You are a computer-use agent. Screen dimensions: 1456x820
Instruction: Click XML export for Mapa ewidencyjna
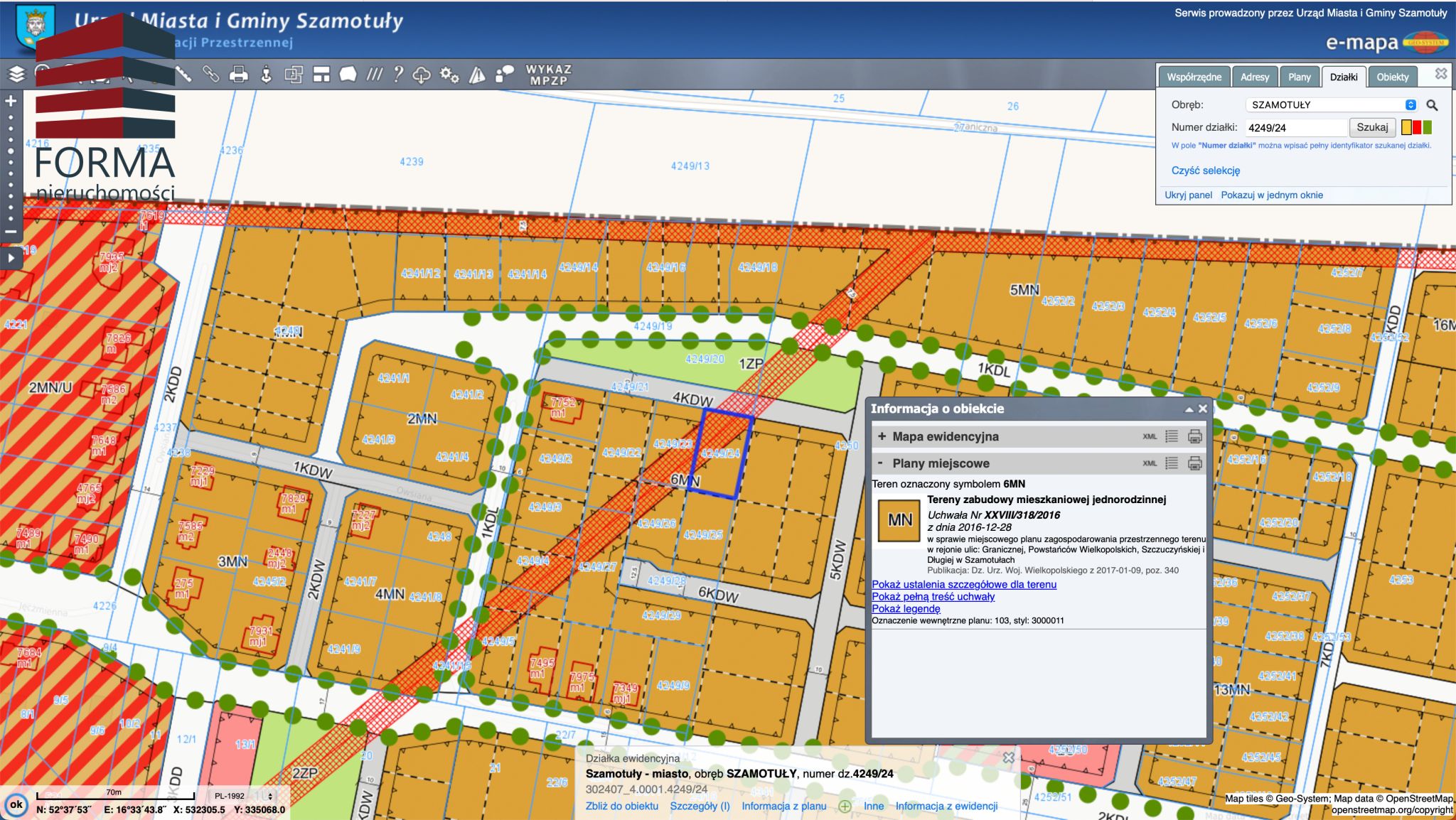[x=1150, y=437]
